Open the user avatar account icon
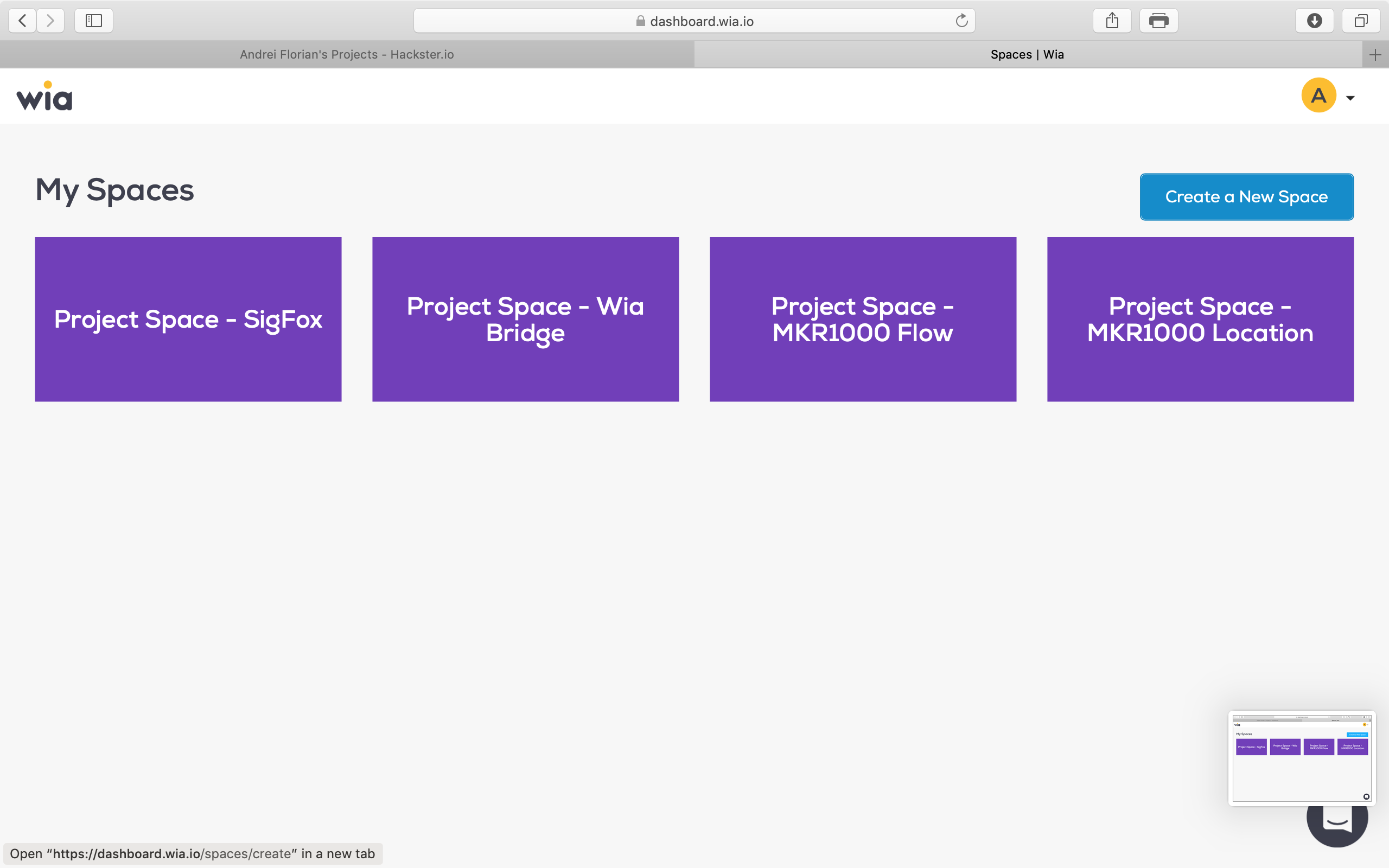1389x868 pixels. [1318, 95]
